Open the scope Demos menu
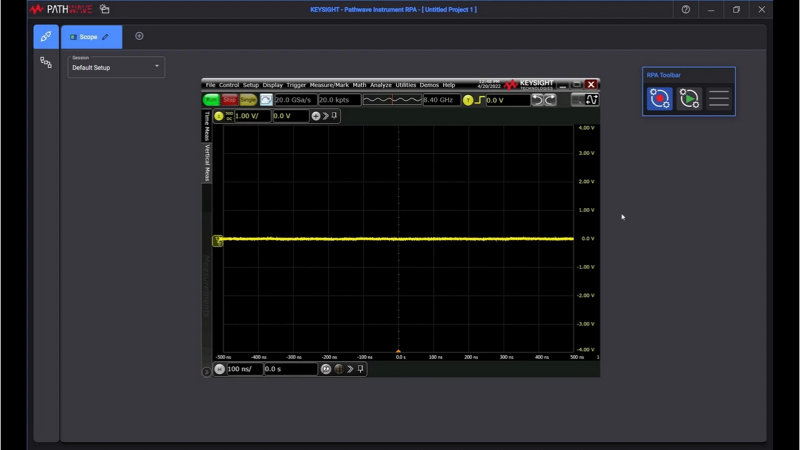Screen dimensions: 800x450 (429, 85)
